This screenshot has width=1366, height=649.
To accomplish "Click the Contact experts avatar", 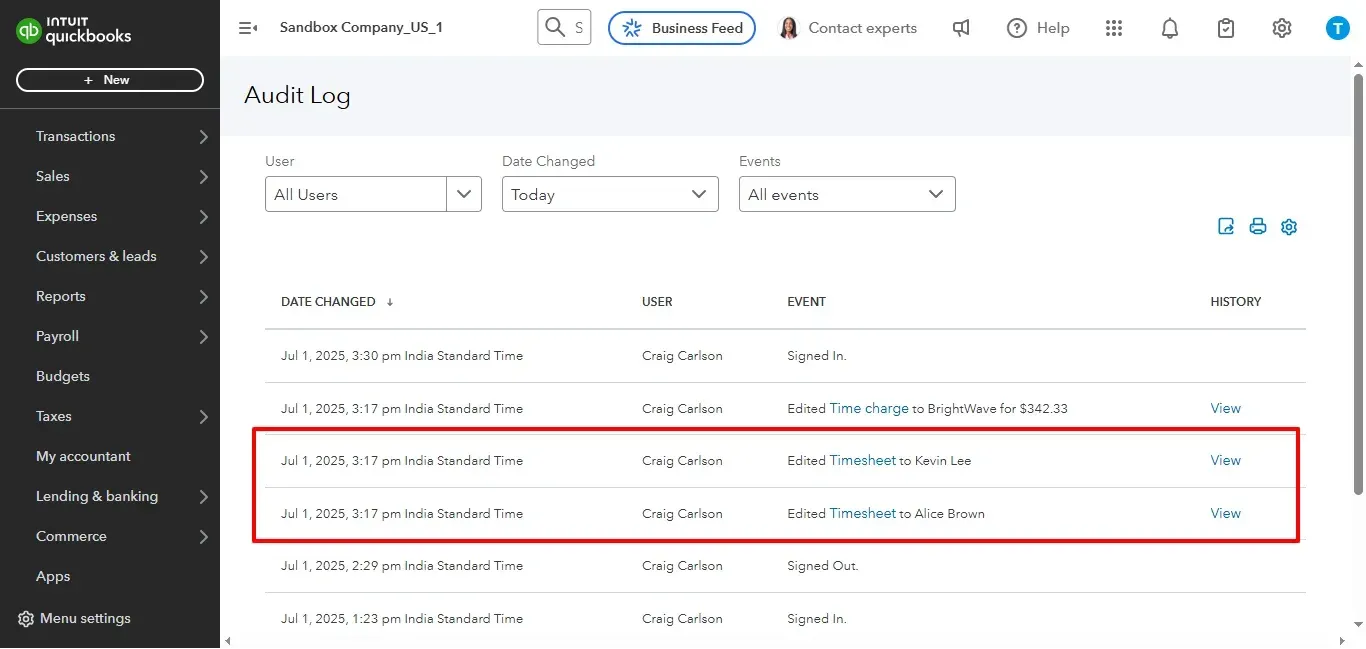I will [789, 28].
